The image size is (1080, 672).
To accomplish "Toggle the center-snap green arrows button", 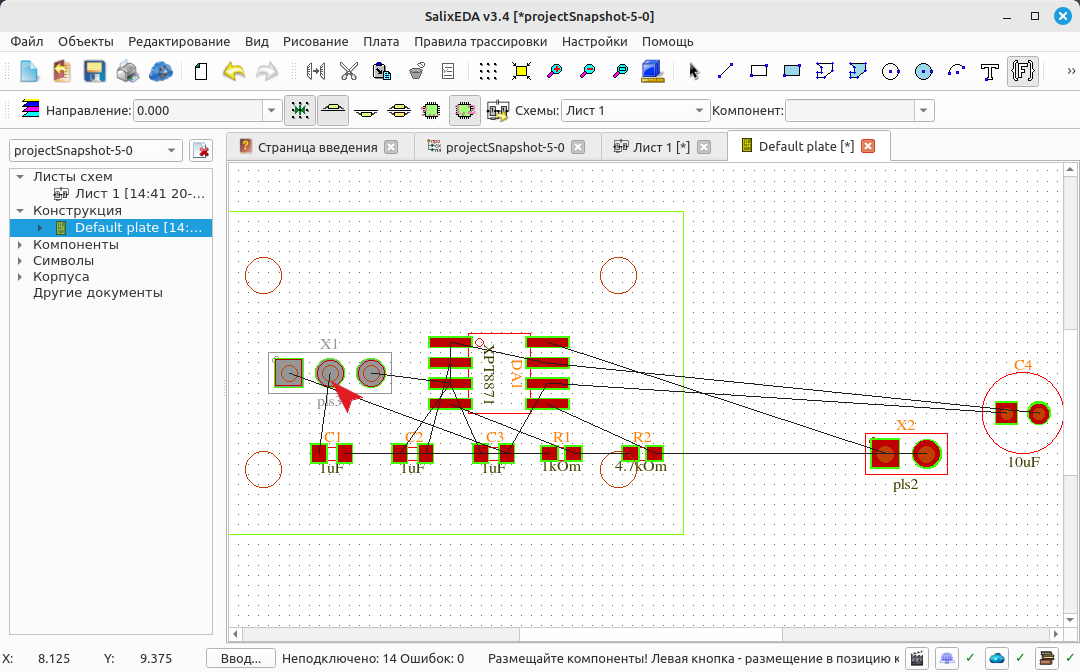I will [x=300, y=110].
